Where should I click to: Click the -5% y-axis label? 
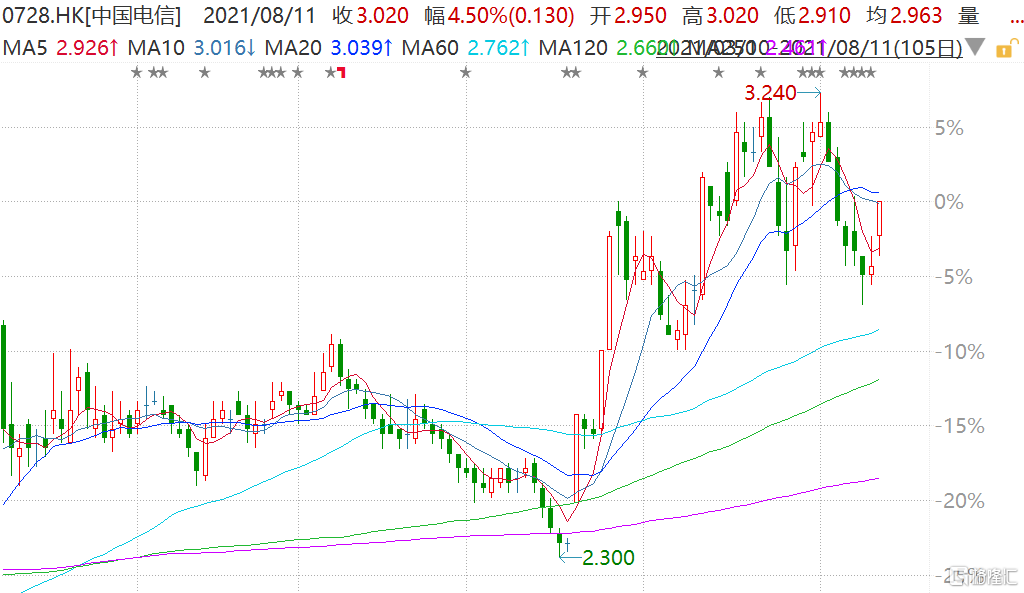pyautogui.click(x=953, y=277)
